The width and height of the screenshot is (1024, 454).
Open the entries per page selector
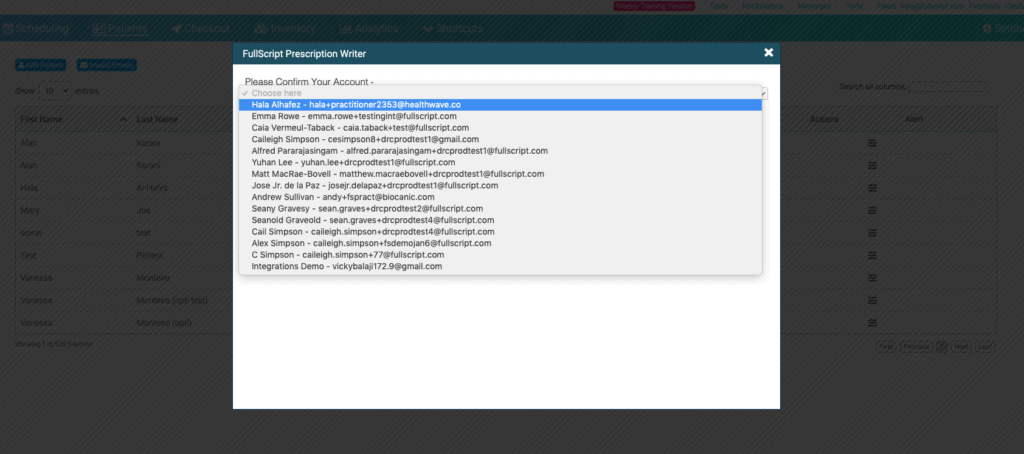pyautogui.click(x=55, y=91)
